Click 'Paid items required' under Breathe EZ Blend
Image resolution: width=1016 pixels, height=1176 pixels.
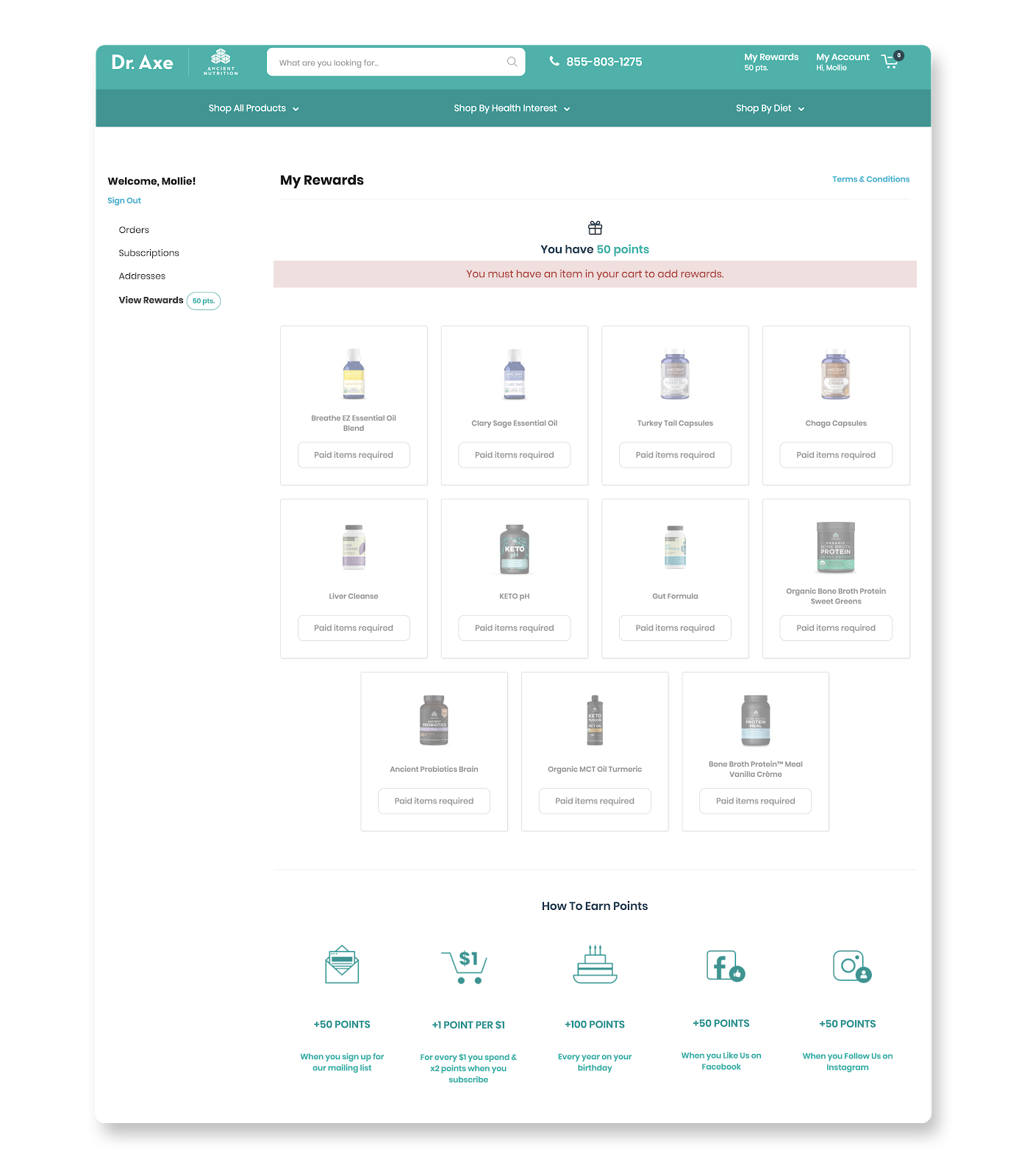pos(354,455)
